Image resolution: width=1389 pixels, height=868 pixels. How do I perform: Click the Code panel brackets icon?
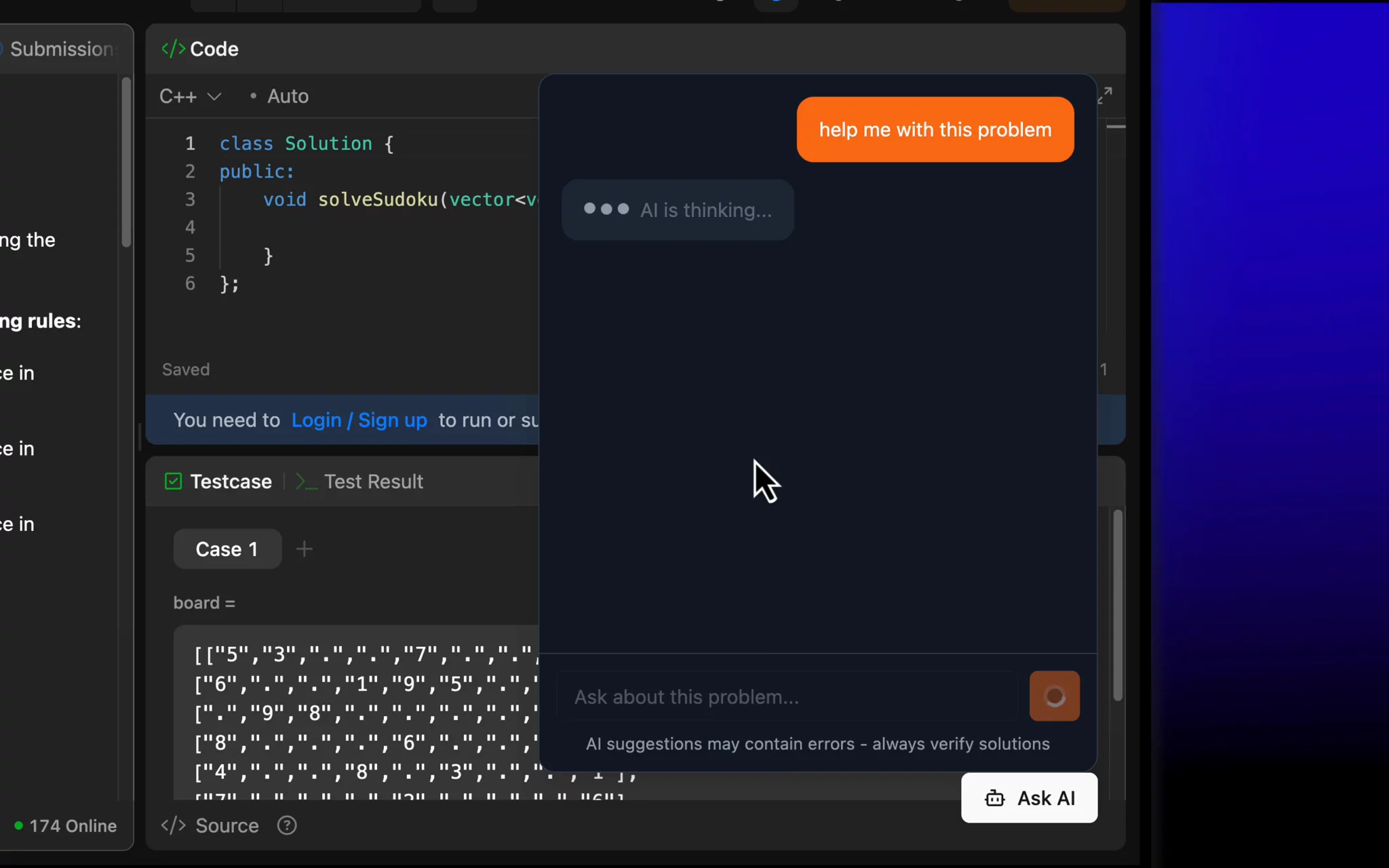173,49
